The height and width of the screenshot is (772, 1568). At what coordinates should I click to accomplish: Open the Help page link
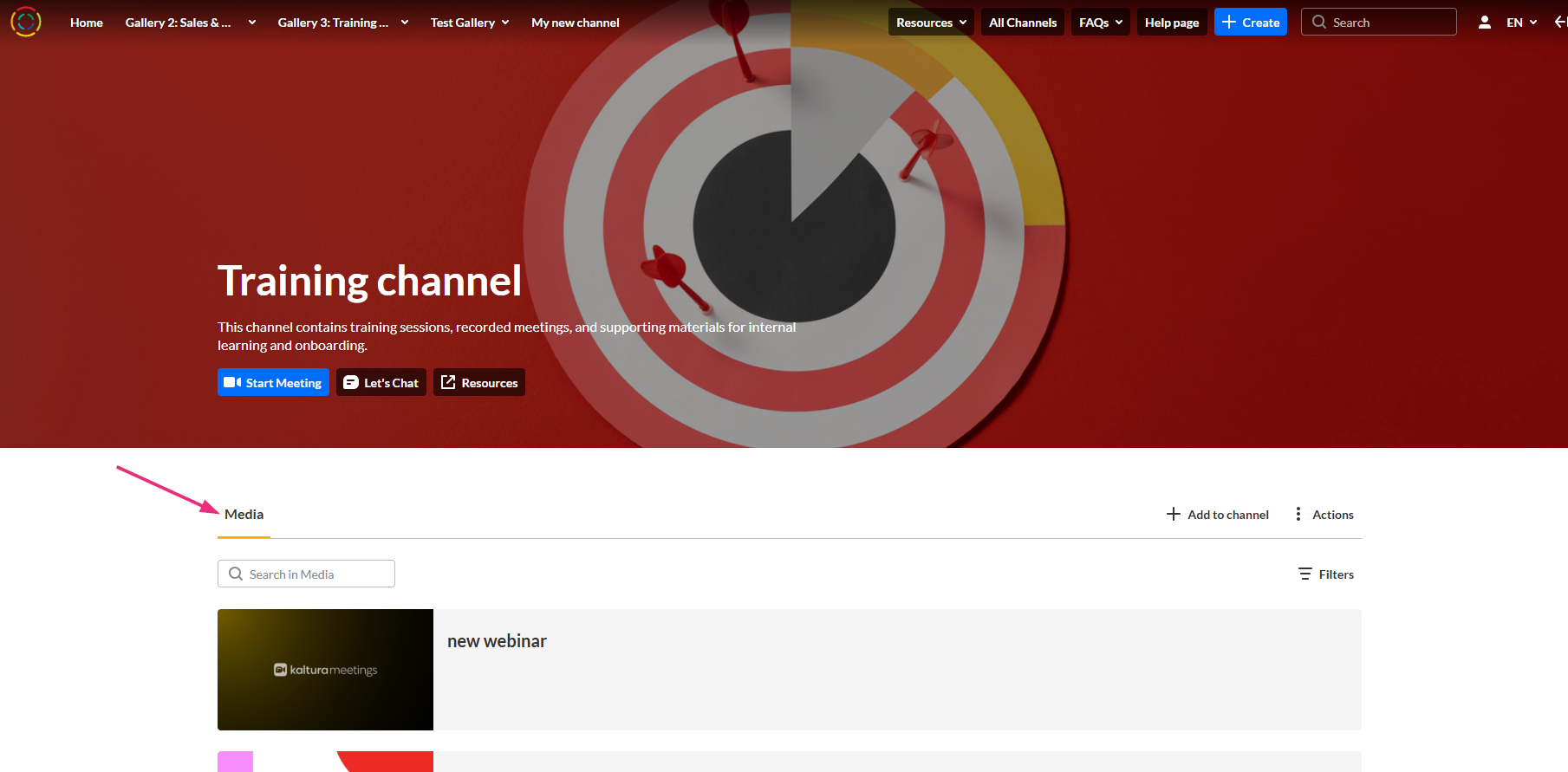pos(1172,23)
